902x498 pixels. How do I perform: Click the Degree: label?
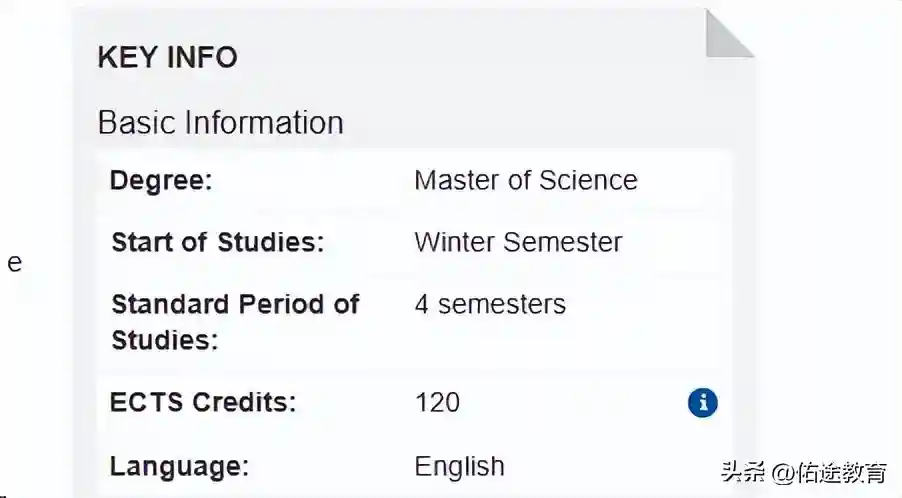click(161, 181)
